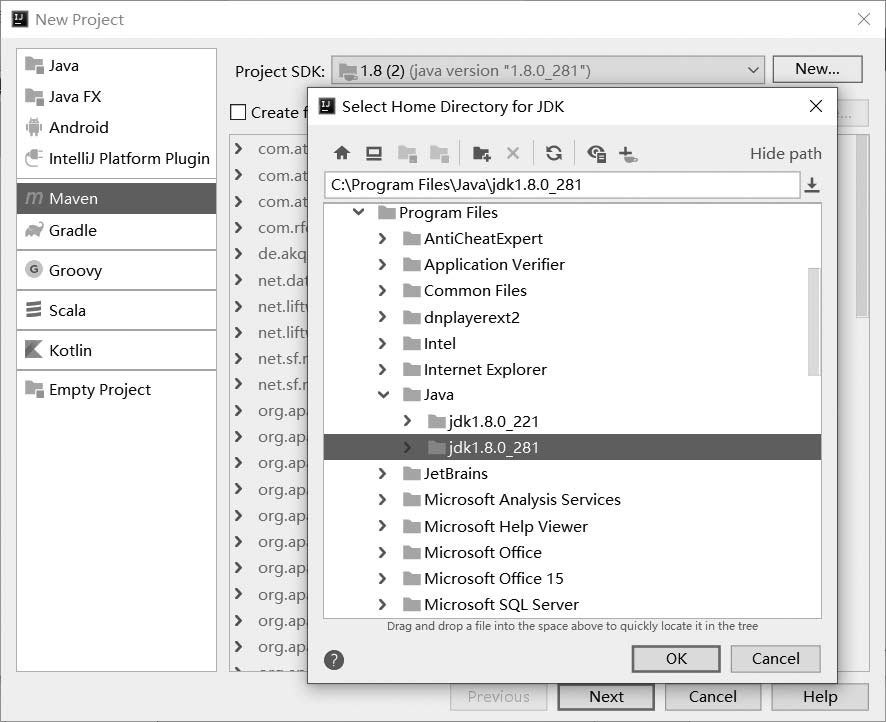Open path history arrow beside path field
Image resolution: width=886 pixels, height=722 pixels.
[x=812, y=185]
